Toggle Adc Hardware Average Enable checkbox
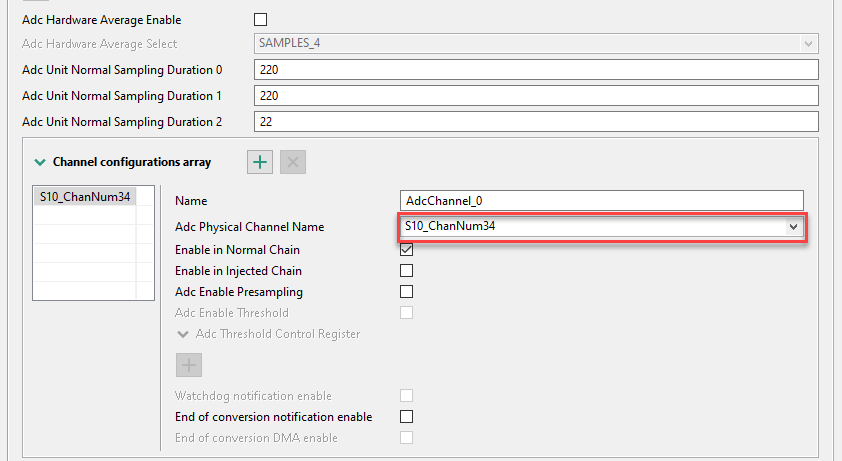Viewport: 842px width, 461px height. tap(261, 19)
